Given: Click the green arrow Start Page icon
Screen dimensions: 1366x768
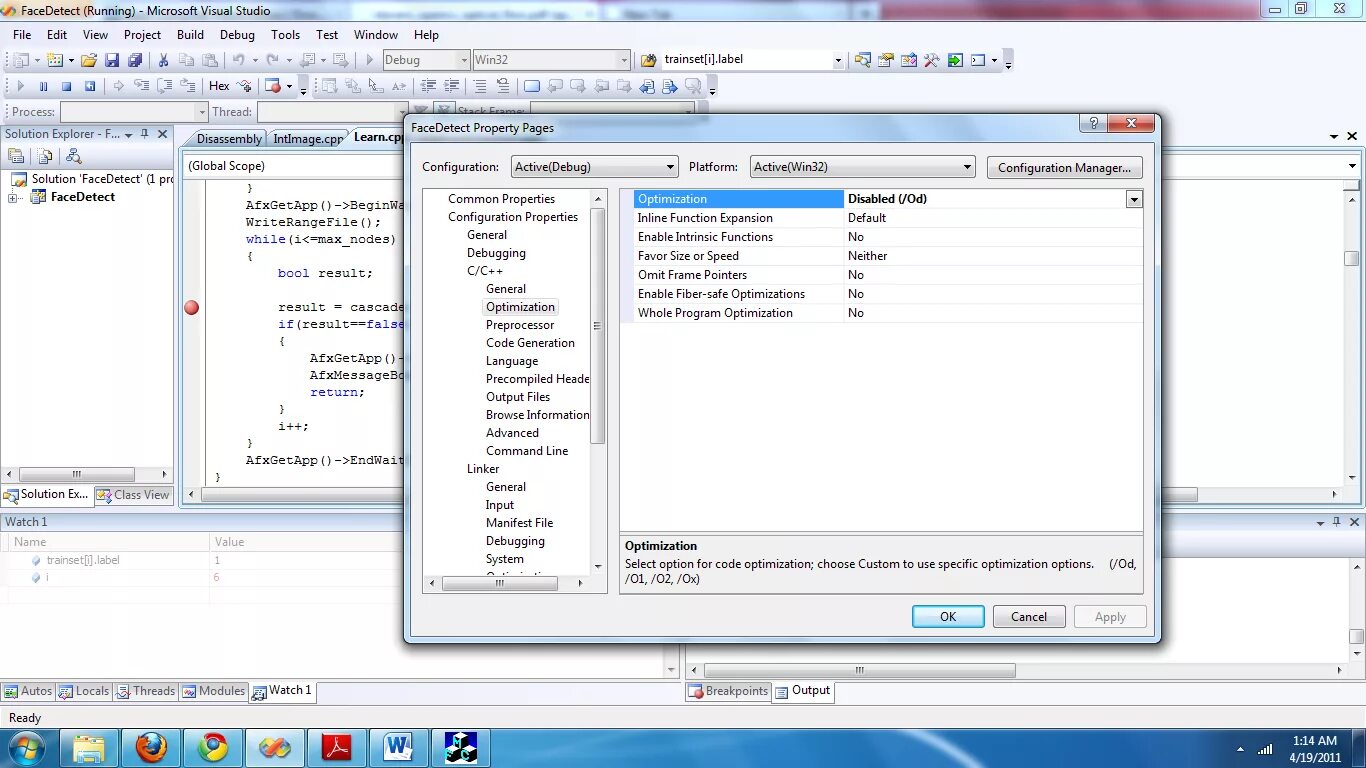Looking at the screenshot, I should pos(955,60).
